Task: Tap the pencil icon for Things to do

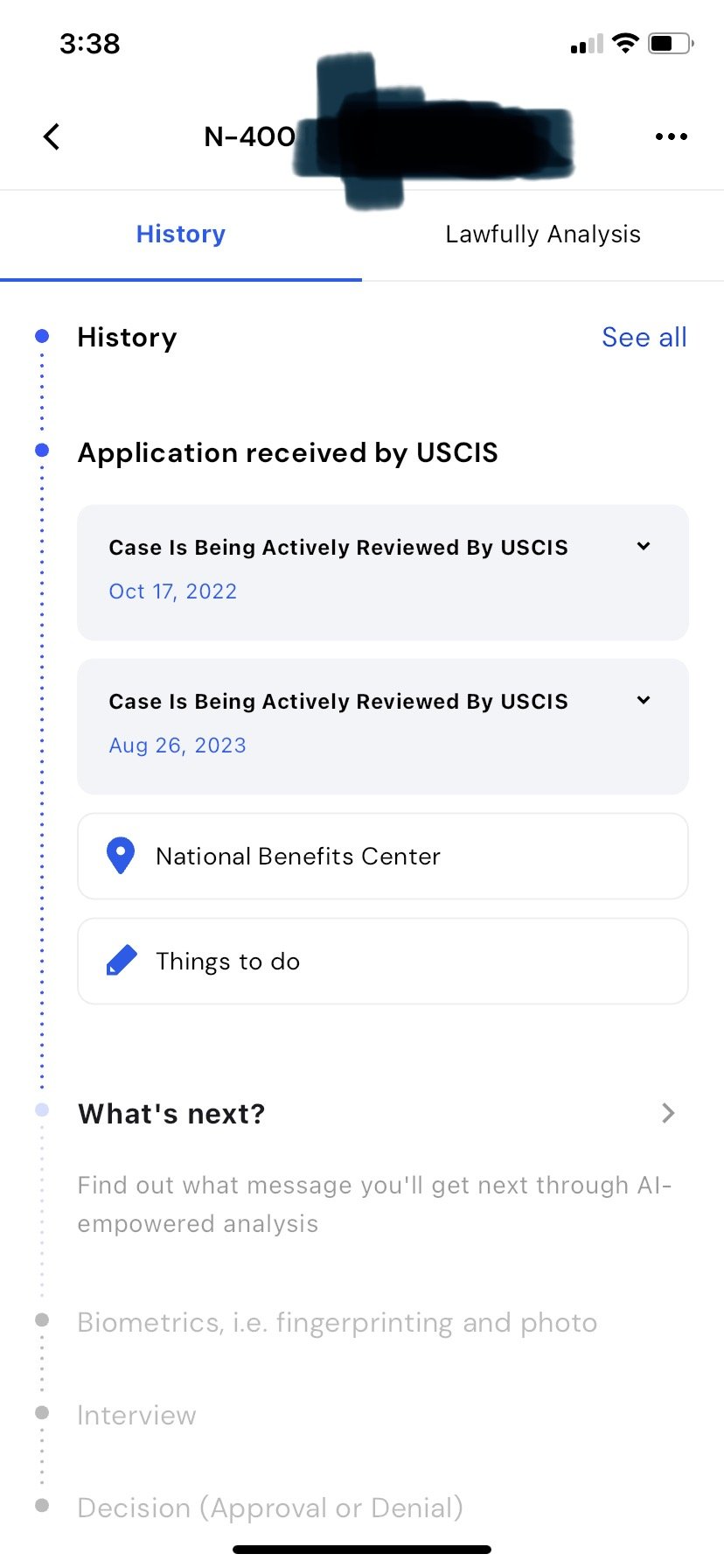Action: [x=122, y=961]
